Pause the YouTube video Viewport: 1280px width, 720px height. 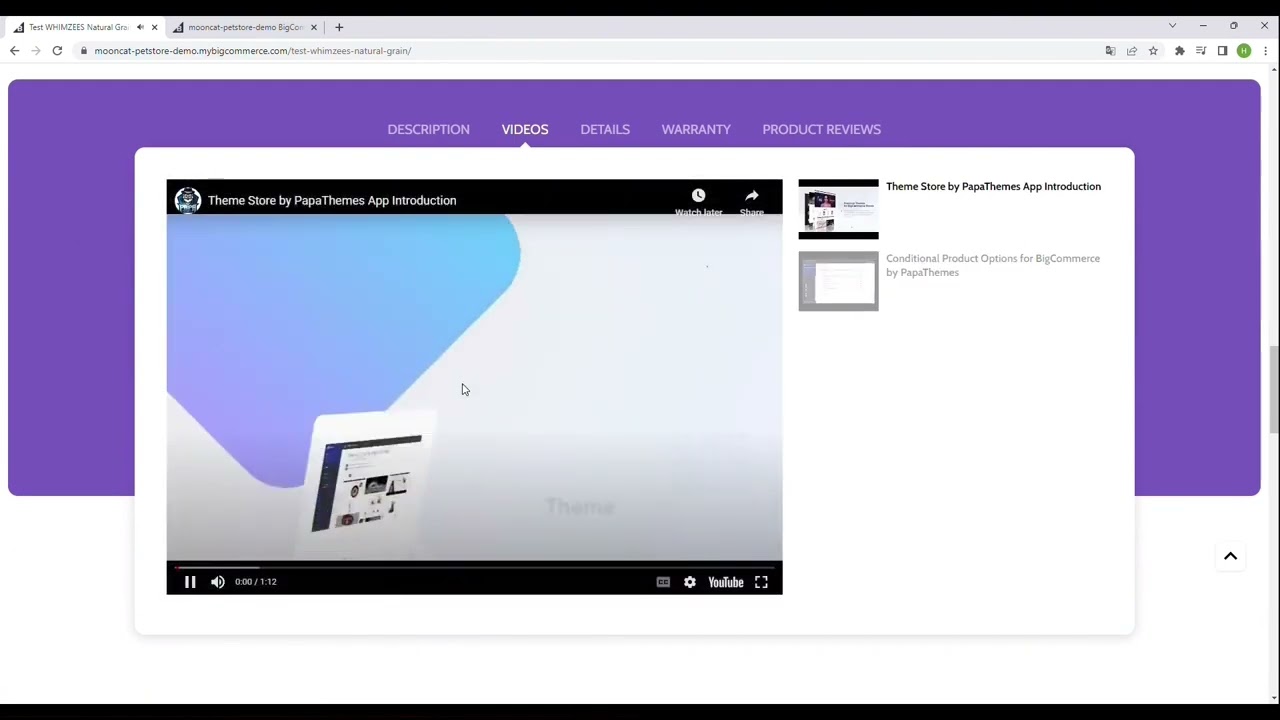coord(190,582)
